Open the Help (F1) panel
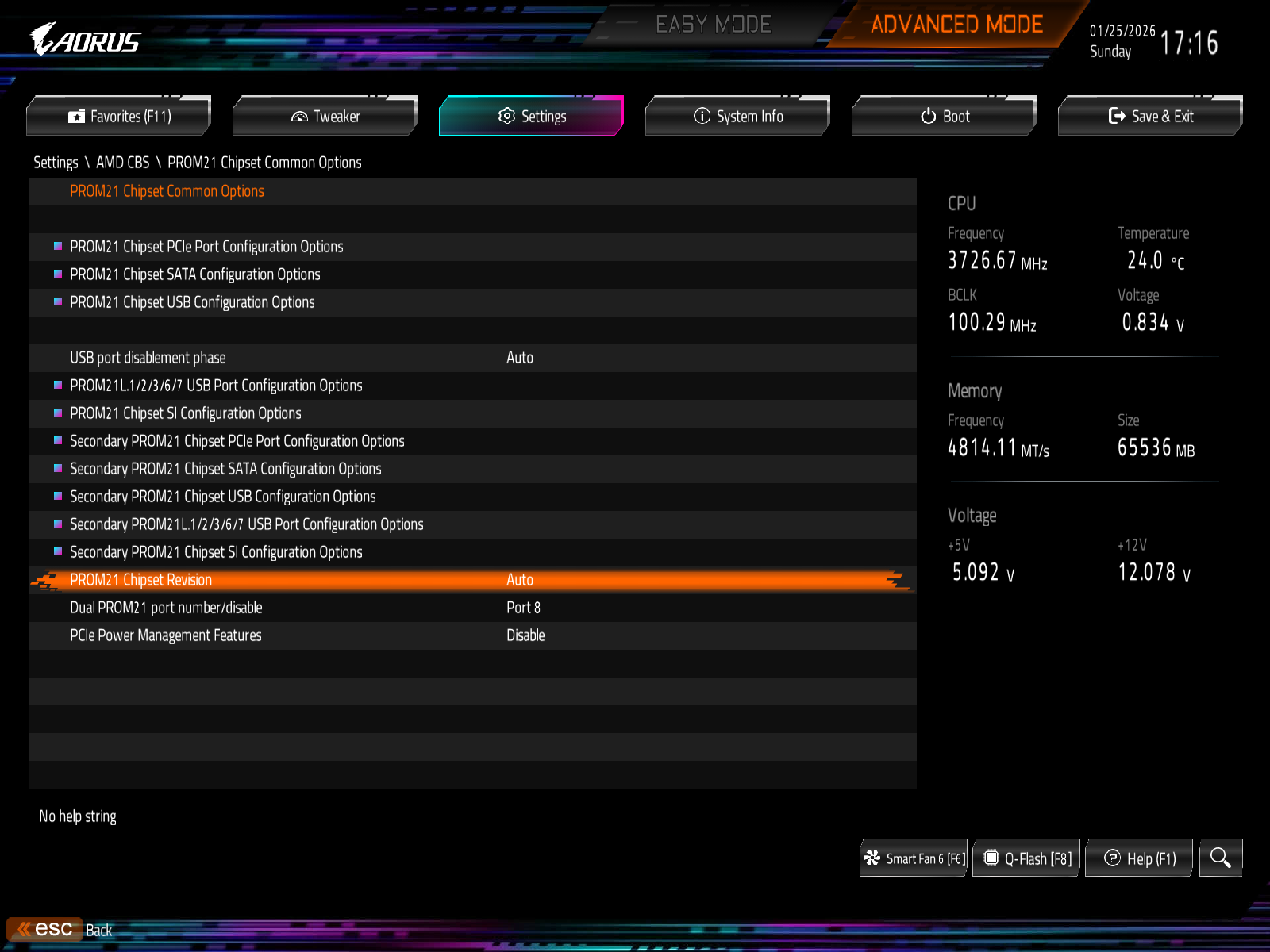 click(x=1139, y=858)
